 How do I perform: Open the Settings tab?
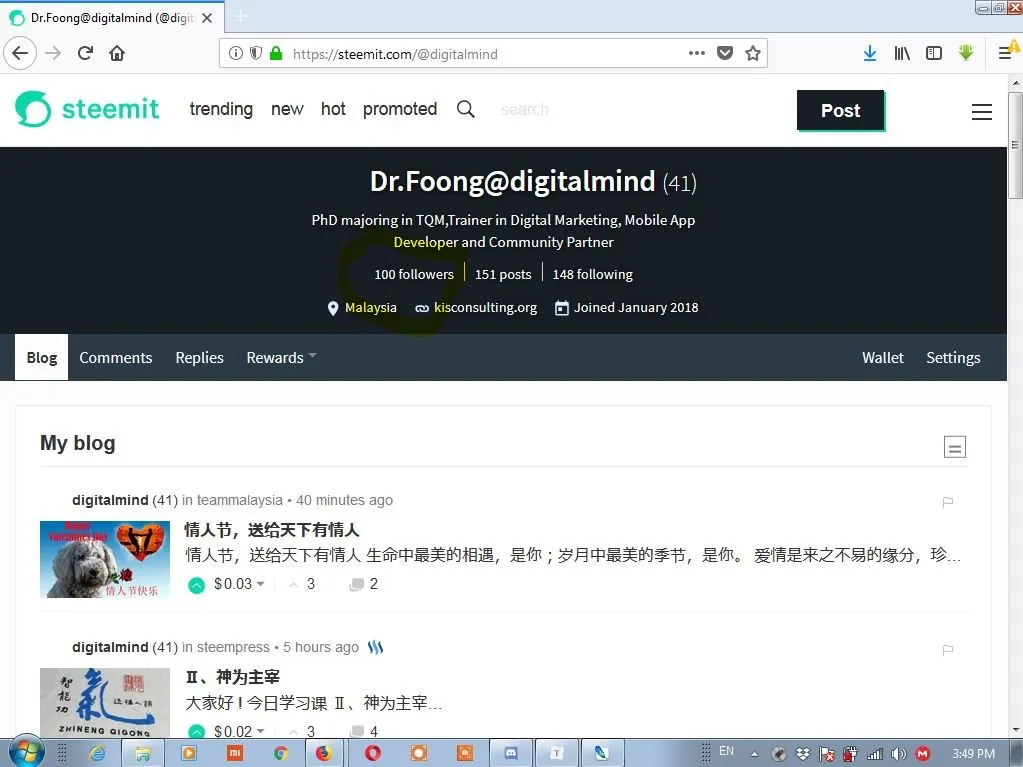click(x=953, y=357)
